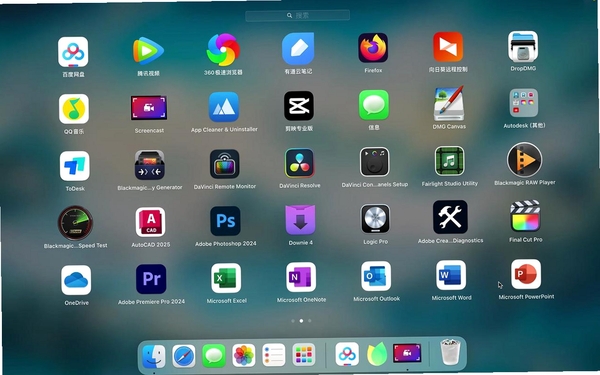Screen dimensions: 600x375
Task: Launch Logic Pro
Action: (x=375, y=219)
